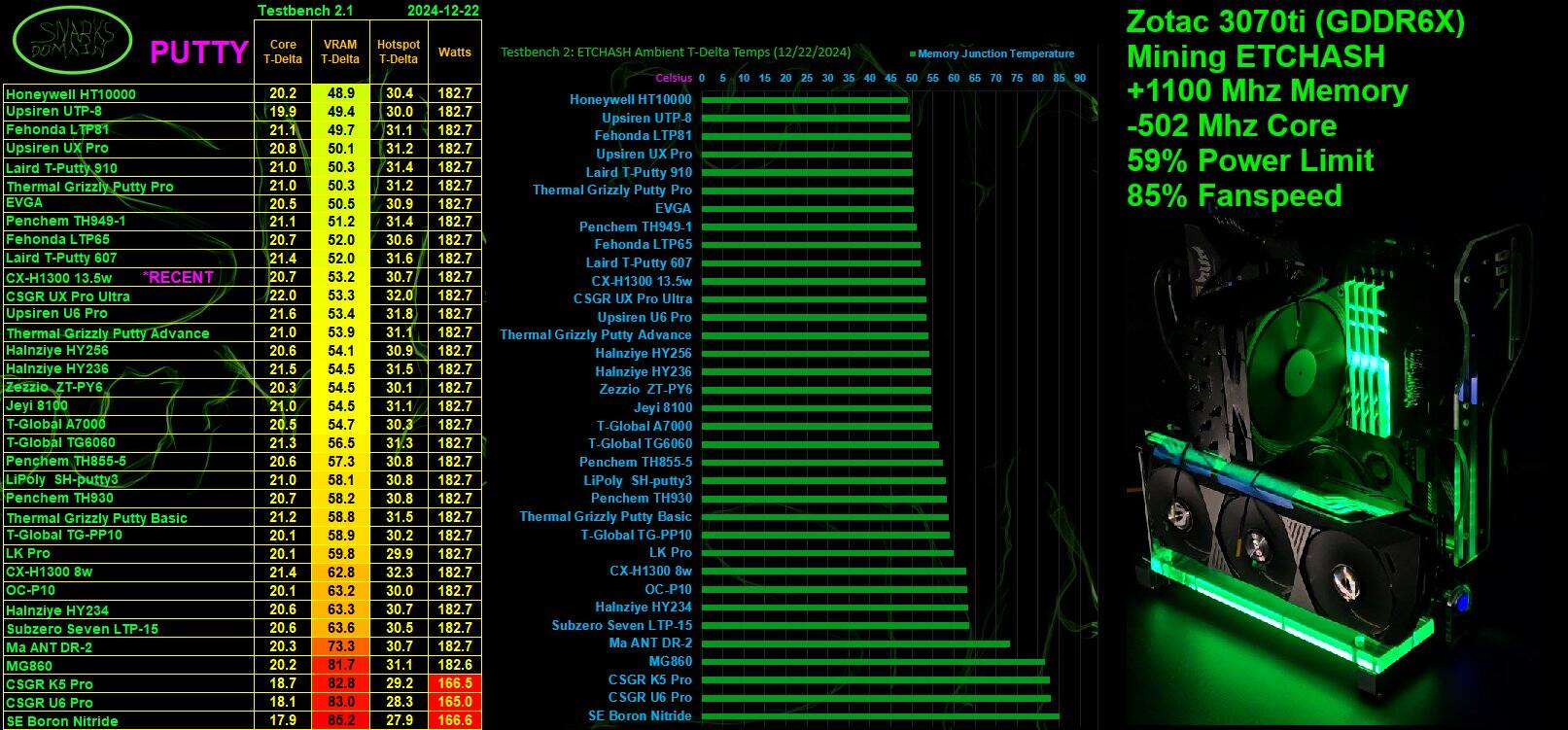Click the VRAM T-Delta column header
Screen dimensions: 1568x730
click(x=340, y=52)
